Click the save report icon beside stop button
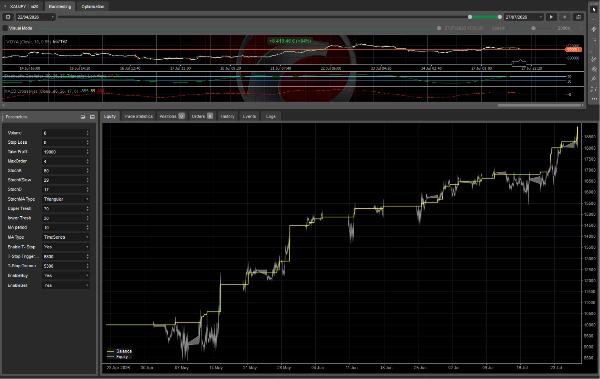This screenshot has width=600, height=379. (578, 17)
